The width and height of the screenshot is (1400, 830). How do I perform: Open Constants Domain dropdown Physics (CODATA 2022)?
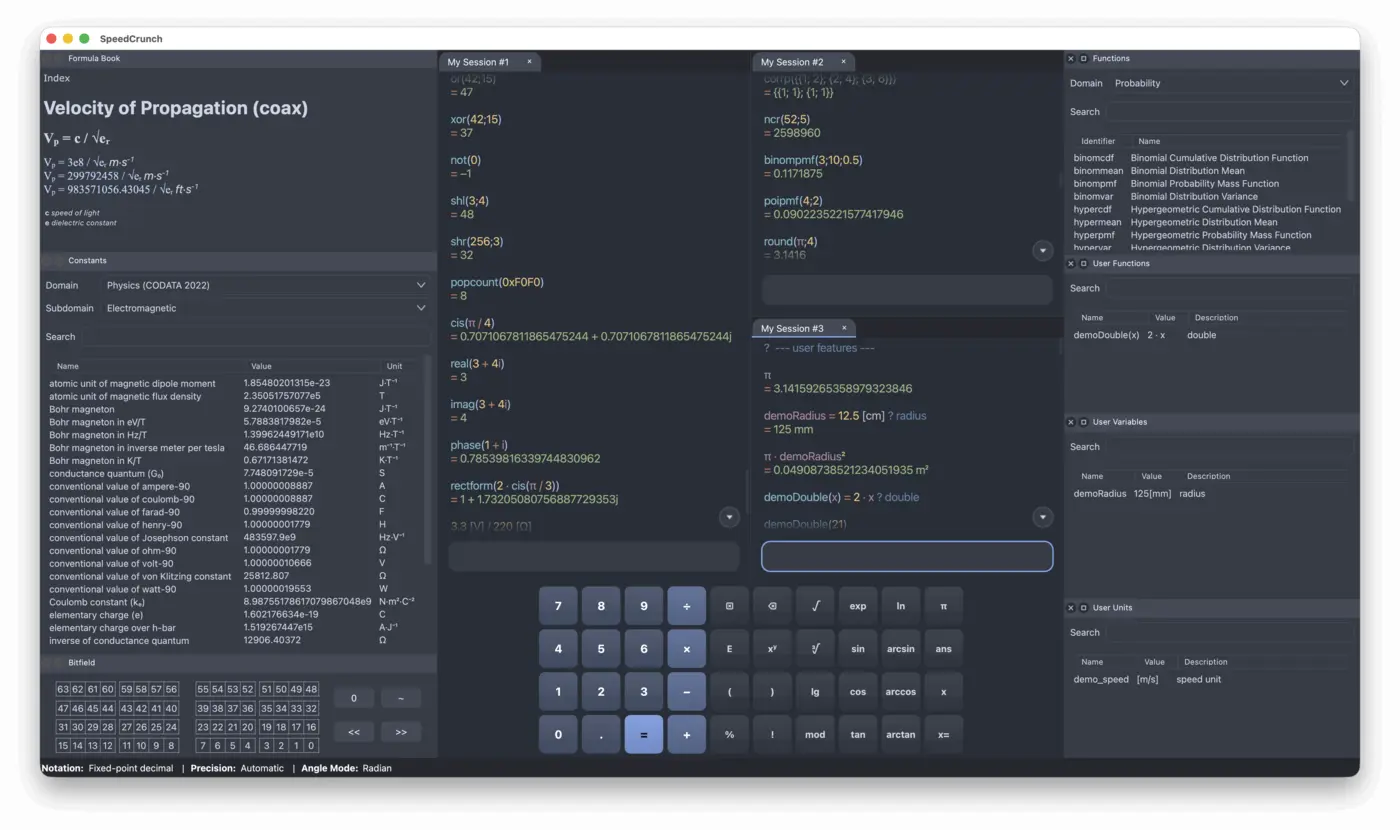[266, 285]
